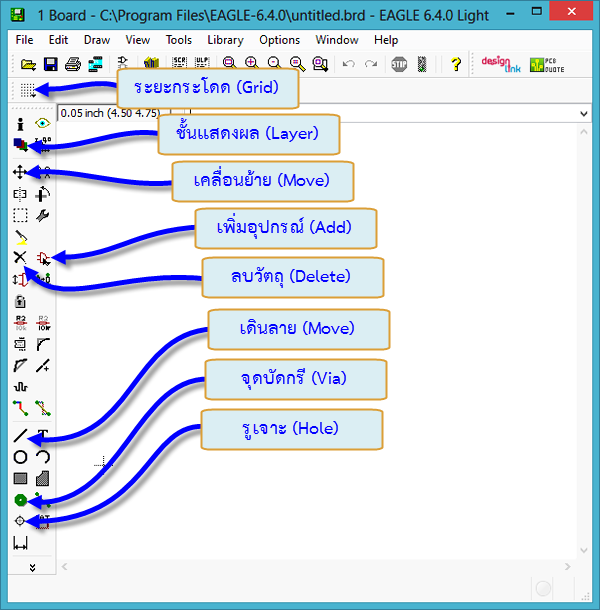The image size is (600, 610).
Task: Select the Rotate tool
Action: tap(42, 194)
